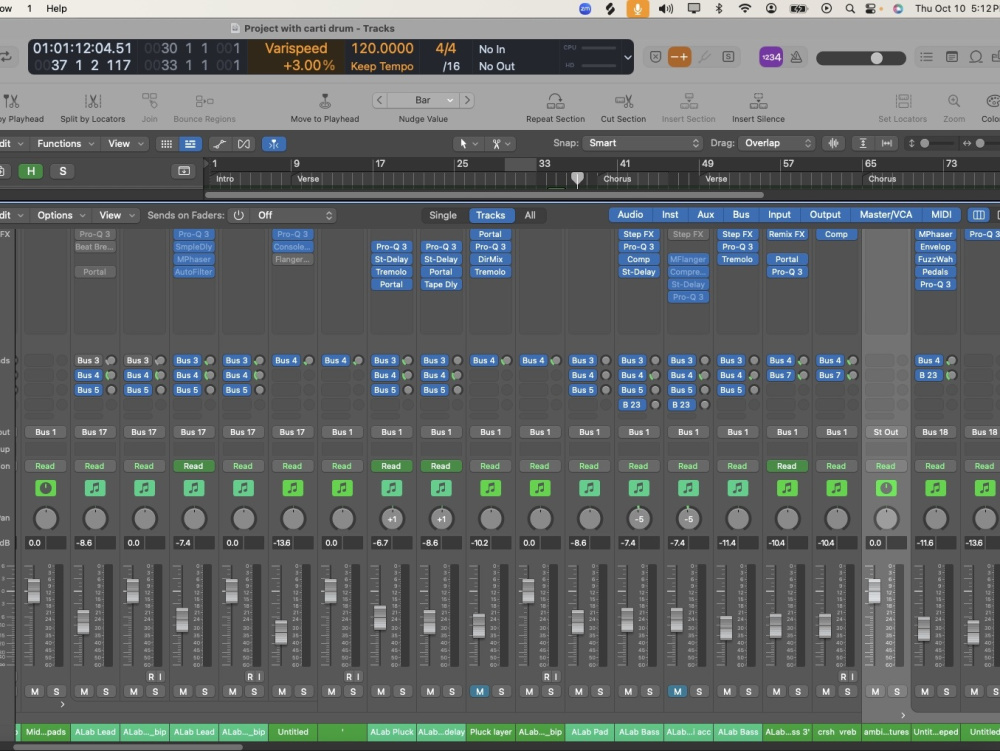Select the Single mixer view tab
The width and height of the screenshot is (1000, 751).
[443, 215]
